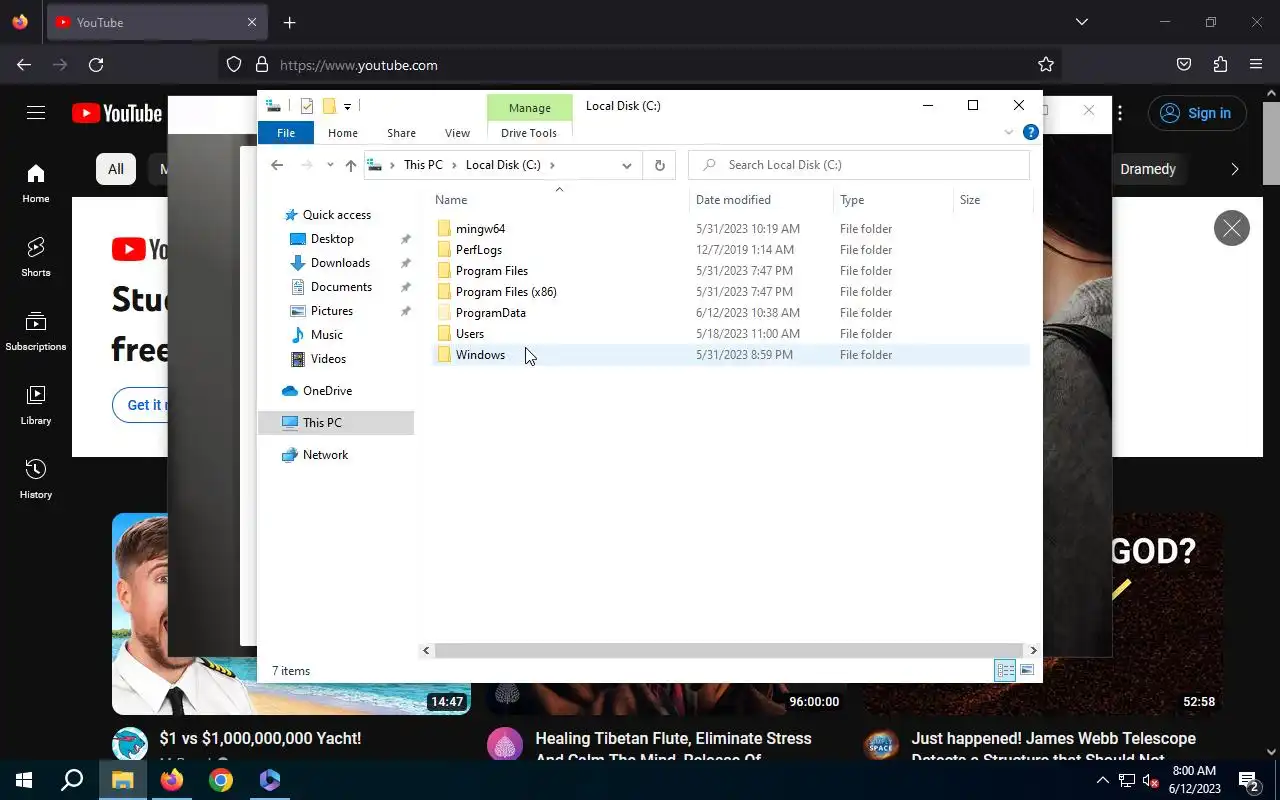
Task: Open History in the YouTube sidebar
Action: pyautogui.click(x=36, y=478)
